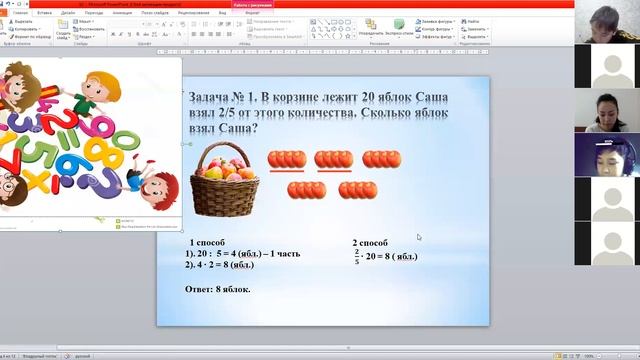Click the Normal view icon in status bar
Image resolution: width=640 pixels, height=360 pixels.
[557, 356]
